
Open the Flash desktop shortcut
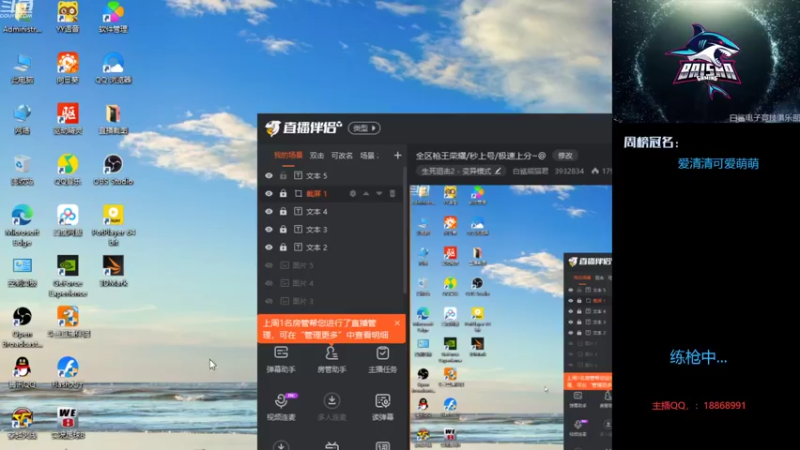tap(67, 373)
